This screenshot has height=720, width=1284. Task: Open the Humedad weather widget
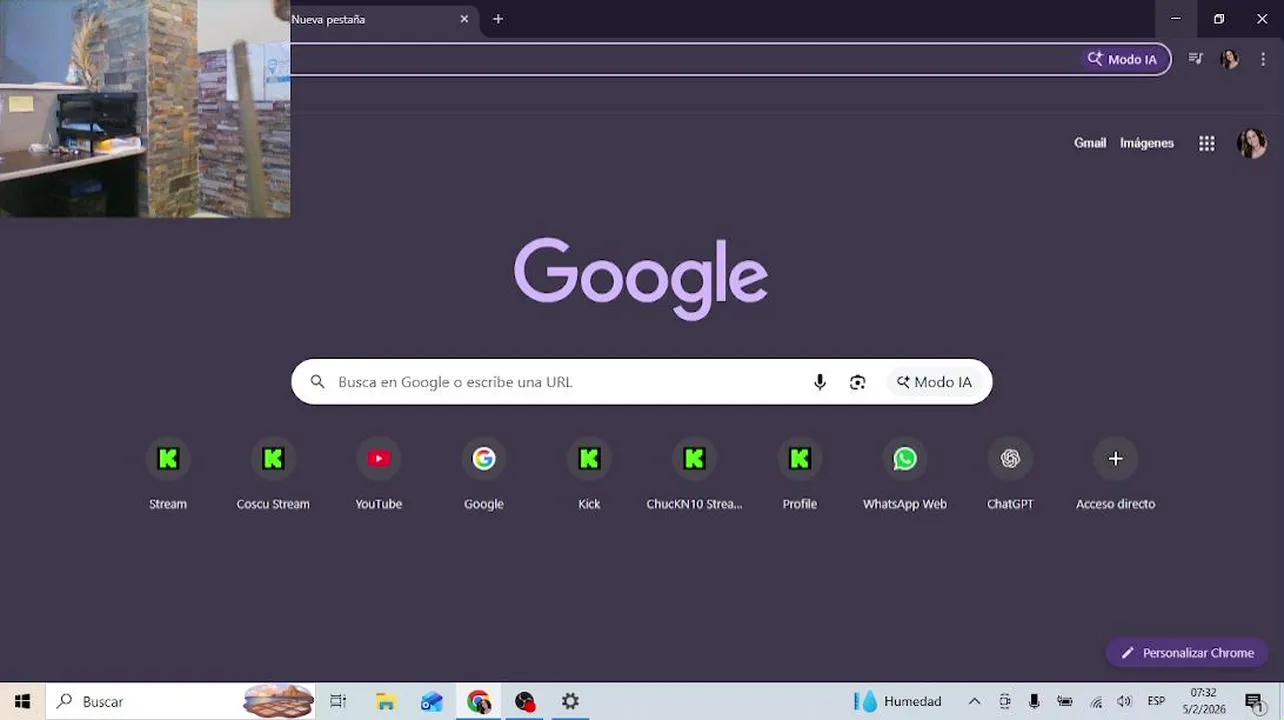click(898, 701)
